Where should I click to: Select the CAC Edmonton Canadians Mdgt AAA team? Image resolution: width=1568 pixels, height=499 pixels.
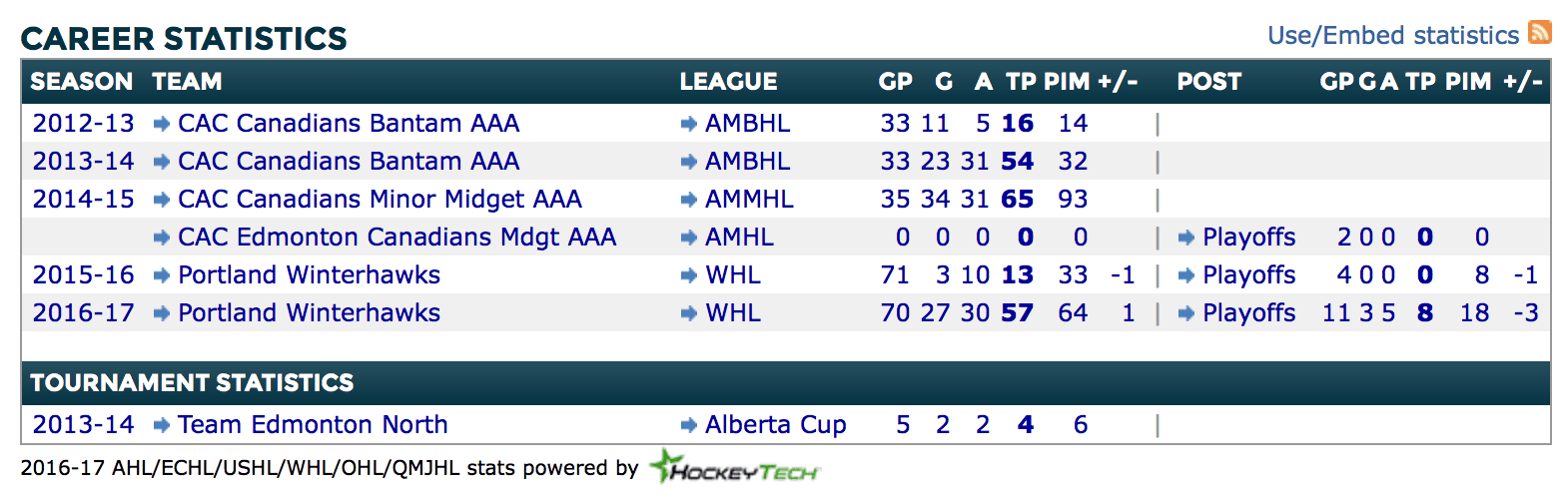[x=396, y=238]
